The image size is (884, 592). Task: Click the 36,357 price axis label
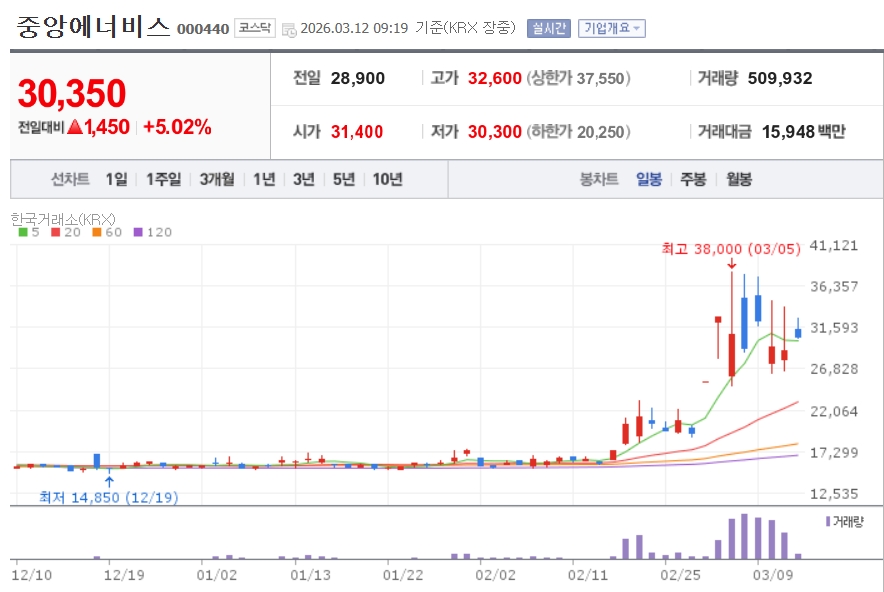coord(834,286)
